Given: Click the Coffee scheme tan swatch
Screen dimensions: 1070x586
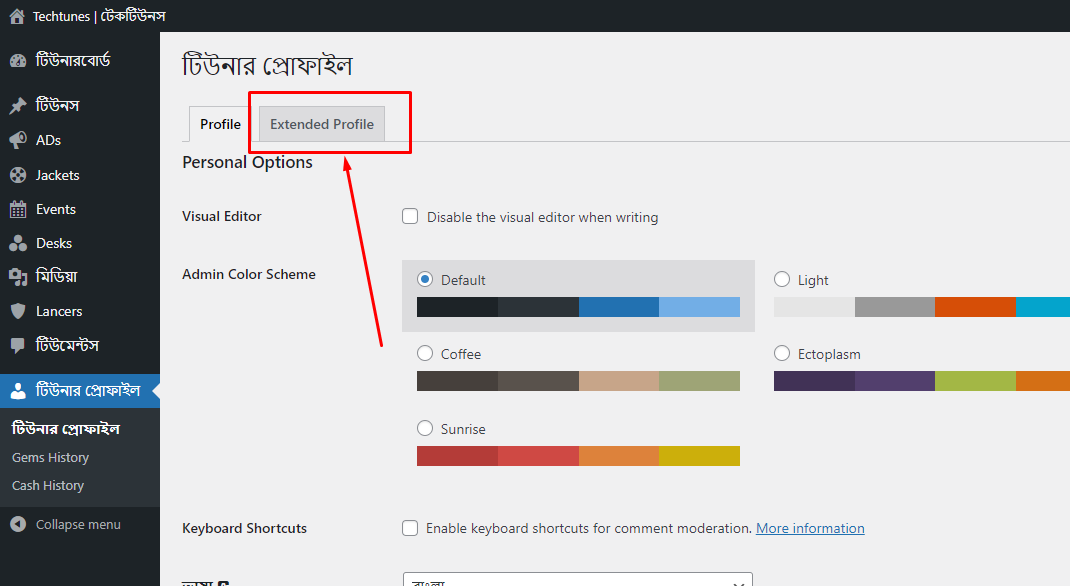Looking at the screenshot, I should tap(619, 381).
